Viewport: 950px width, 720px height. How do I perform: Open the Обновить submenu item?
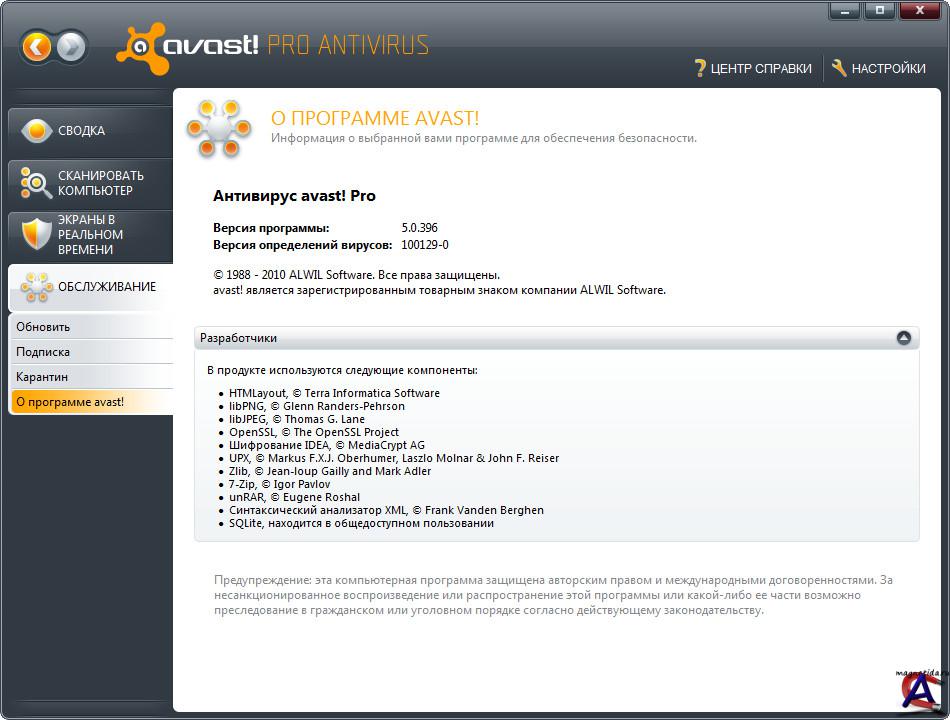click(x=43, y=327)
